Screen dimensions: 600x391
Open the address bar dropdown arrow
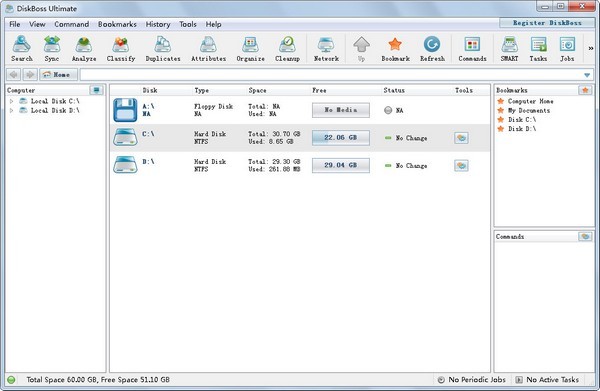click(x=587, y=75)
